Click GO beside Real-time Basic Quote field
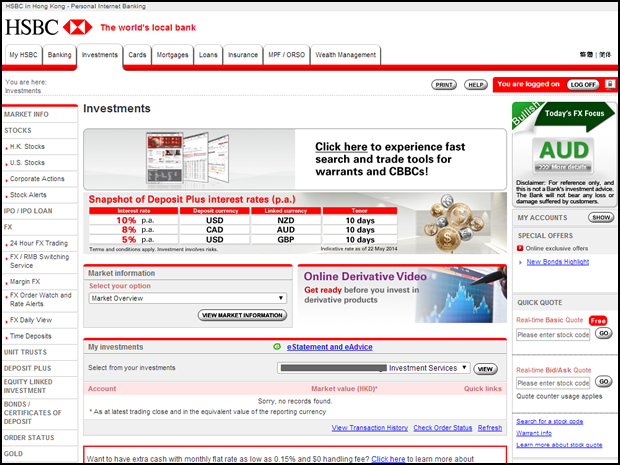The image size is (620, 465). [x=603, y=333]
